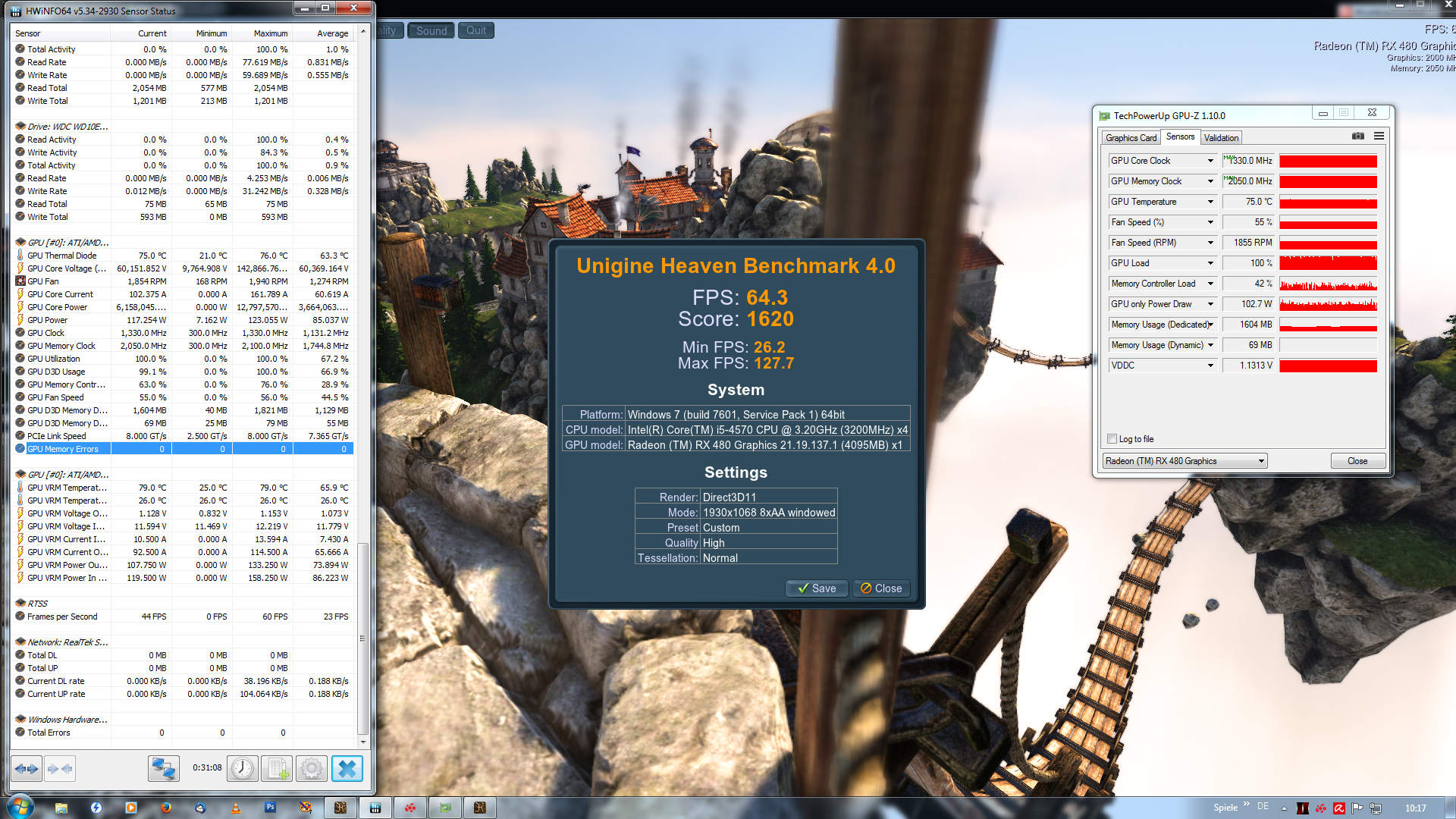Viewport: 1456px width, 819px height.
Task: Click the expand columns arrows button in HWiNFO
Action: tap(27, 768)
